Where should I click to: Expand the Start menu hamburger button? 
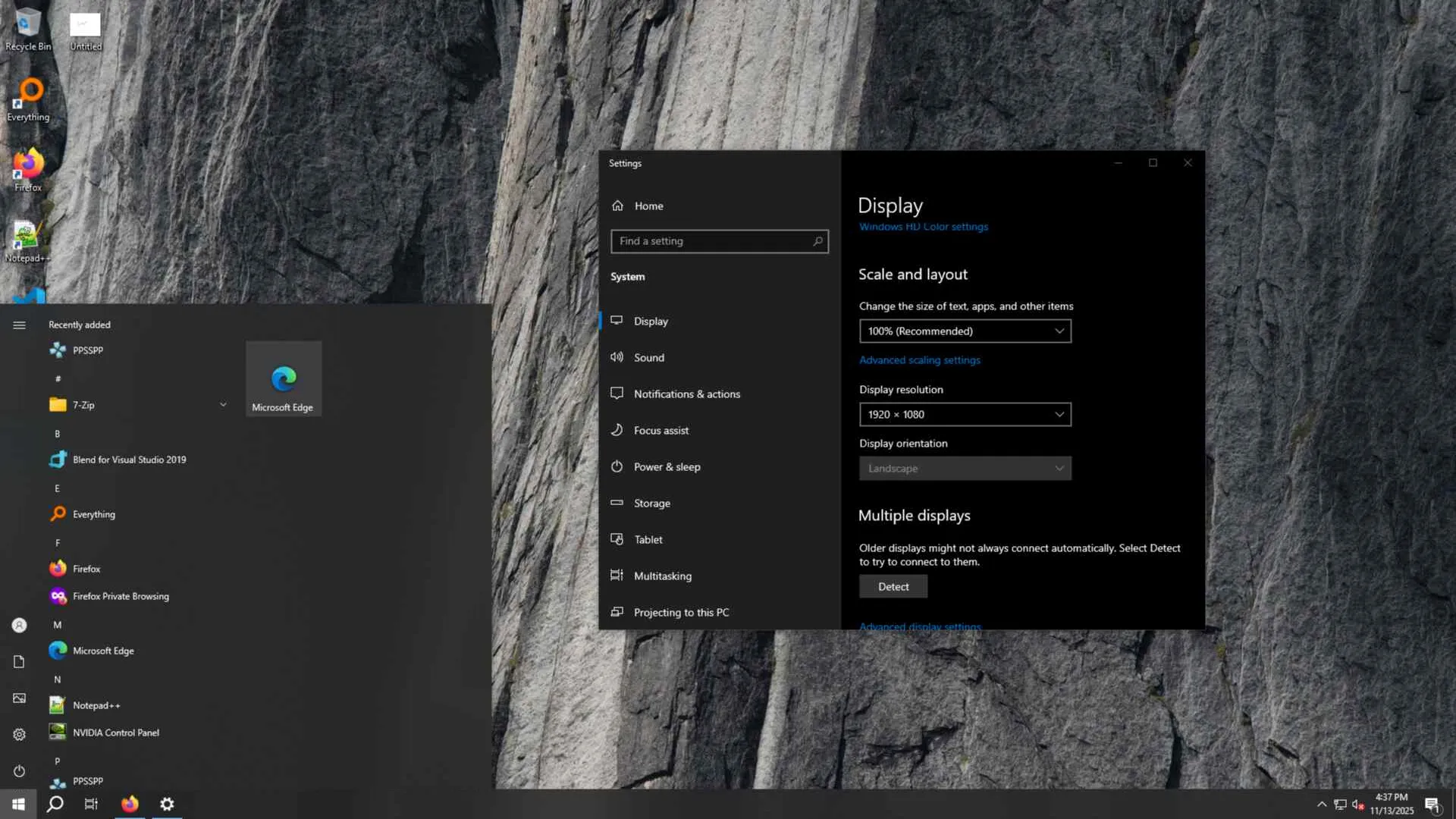(19, 325)
